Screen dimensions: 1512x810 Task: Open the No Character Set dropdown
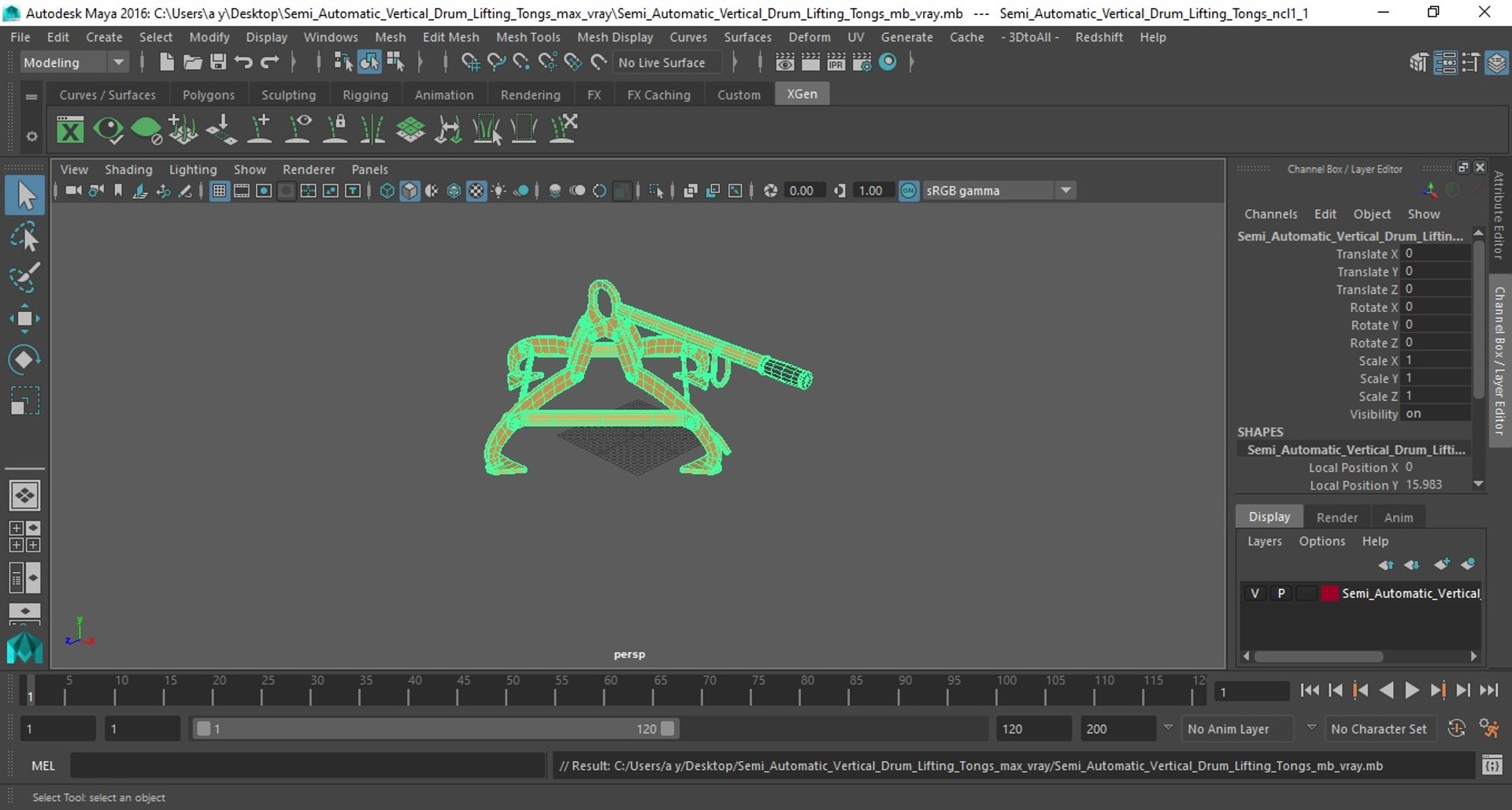(x=1380, y=729)
